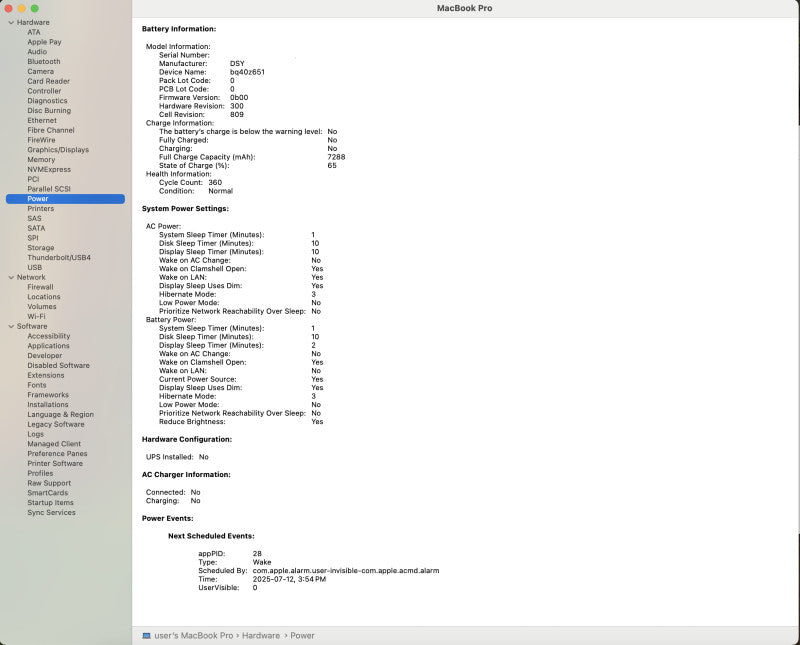800x645 pixels.
Task: Select Sync Services in the sidebar
Action: click(52, 512)
